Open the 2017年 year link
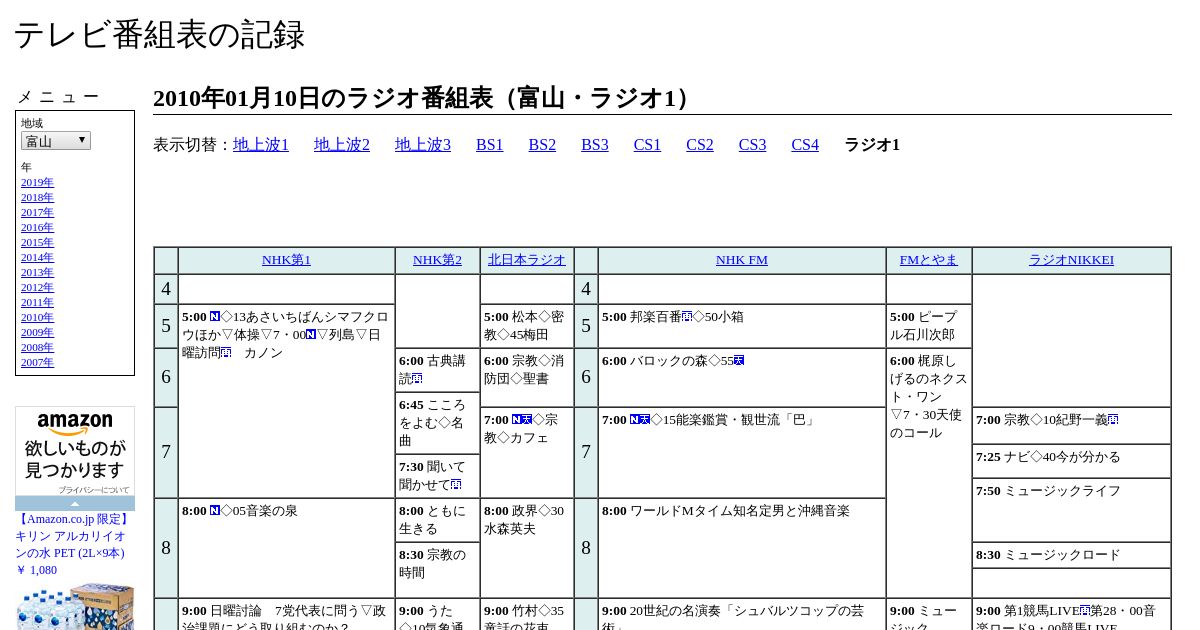1200x630 pixels. pos(37,213)
